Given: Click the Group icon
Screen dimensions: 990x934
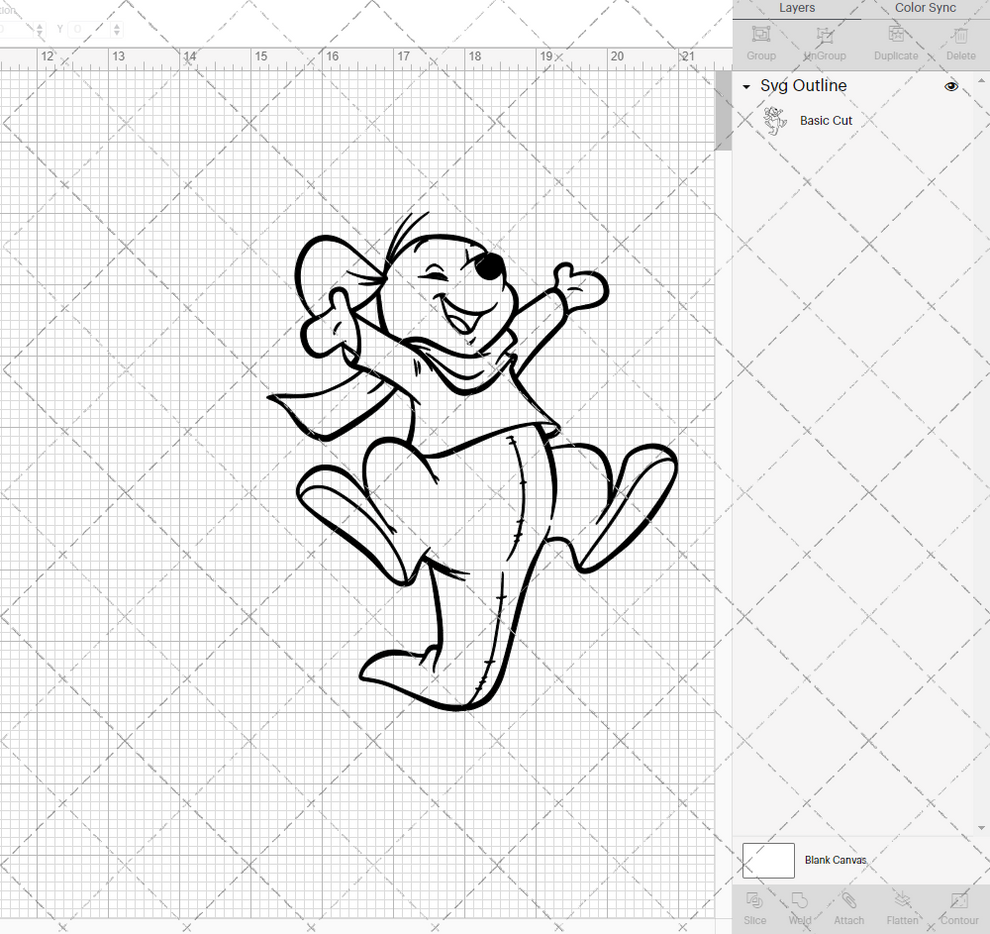Looking at the screenshot, I should [760, 42].
